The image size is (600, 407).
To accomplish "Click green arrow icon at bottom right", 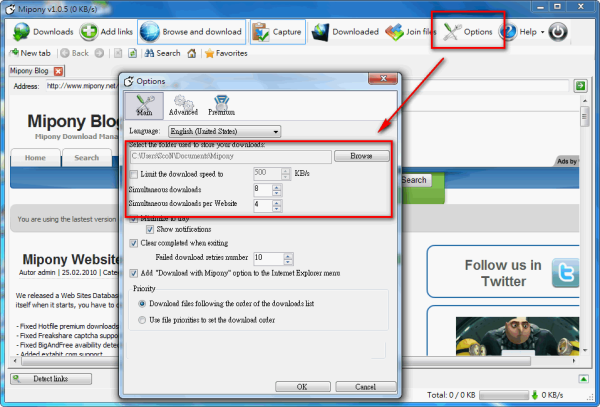I will click(x=584, y=379).
